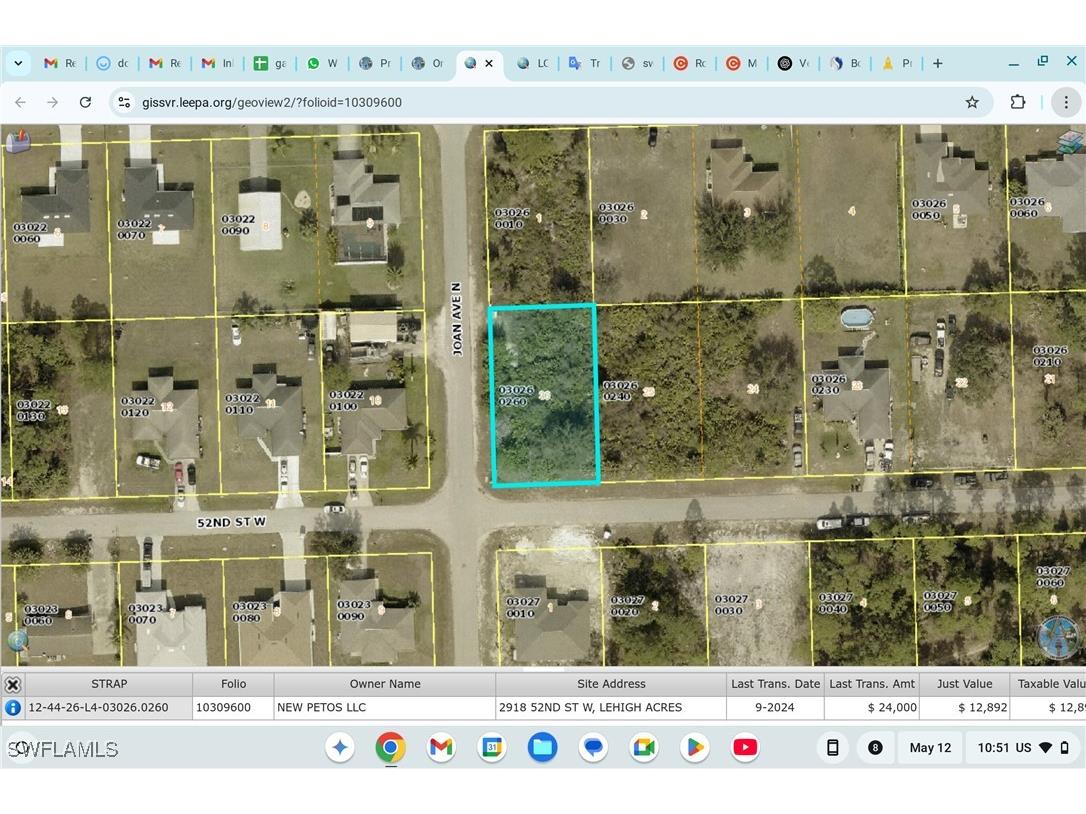Reload the gissvr.leepa.org page
Screen dimensions: 1086x814
point(85,102)
